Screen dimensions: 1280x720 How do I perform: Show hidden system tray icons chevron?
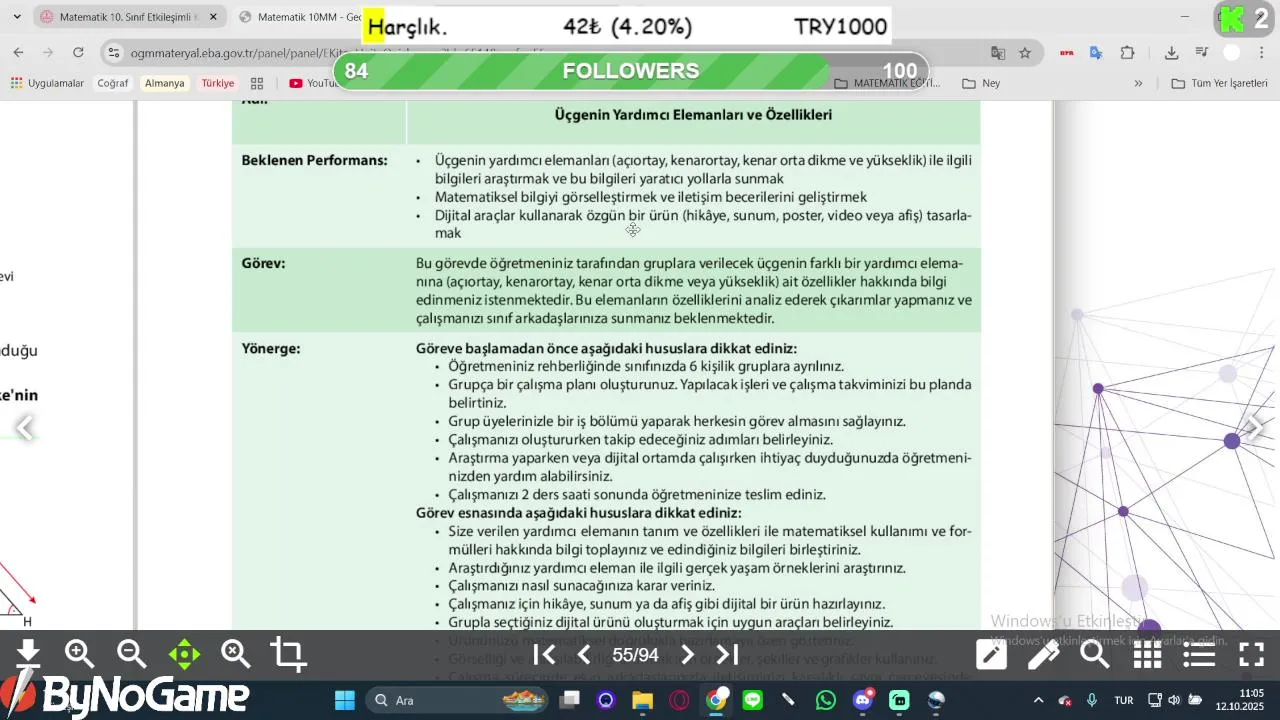coord(1038,700)
